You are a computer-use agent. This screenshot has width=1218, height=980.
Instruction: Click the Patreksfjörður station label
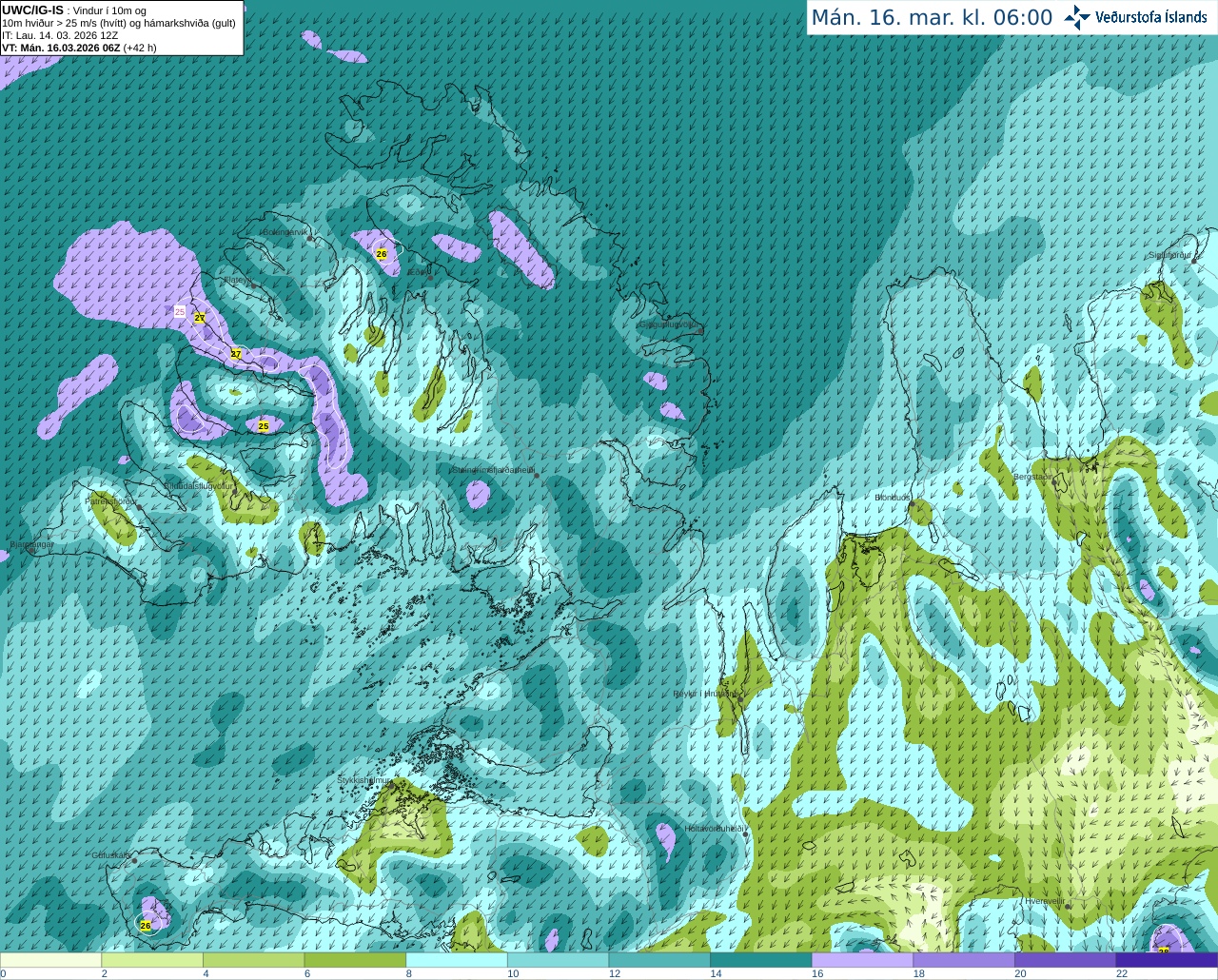tap(111, 500)
